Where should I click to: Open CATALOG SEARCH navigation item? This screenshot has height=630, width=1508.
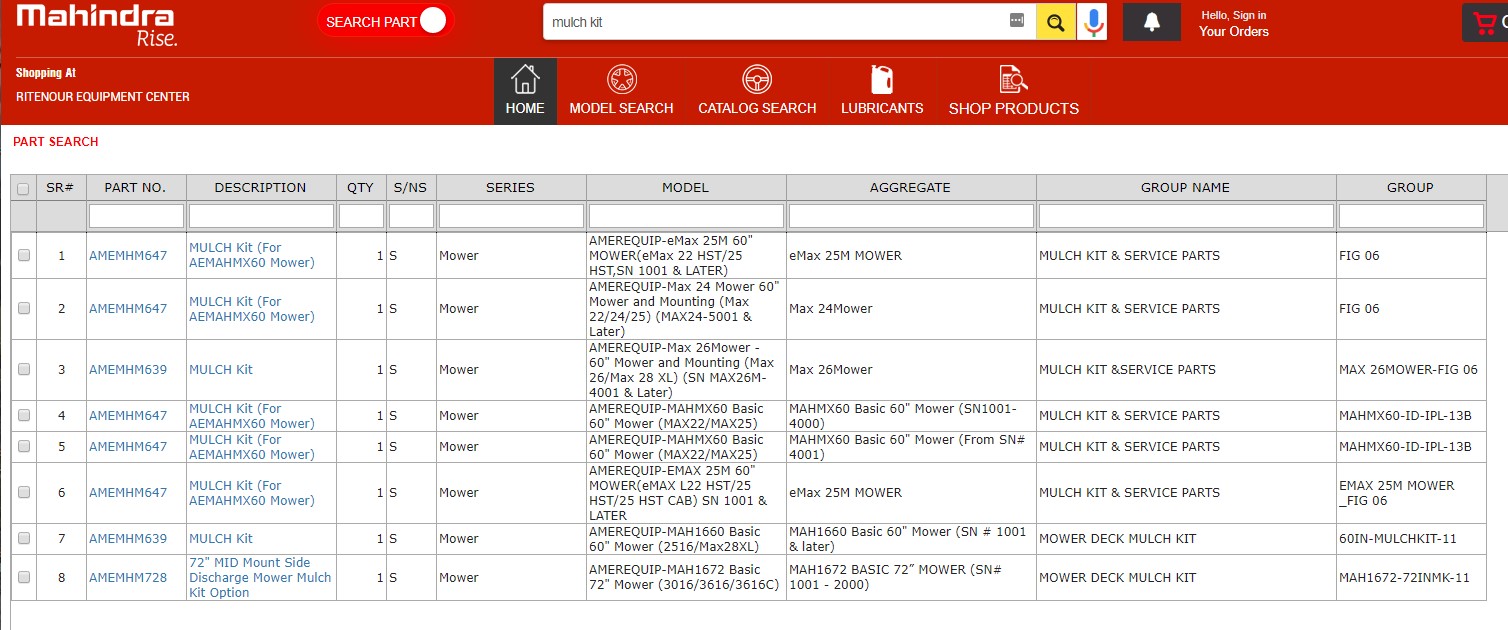[757, 91]
